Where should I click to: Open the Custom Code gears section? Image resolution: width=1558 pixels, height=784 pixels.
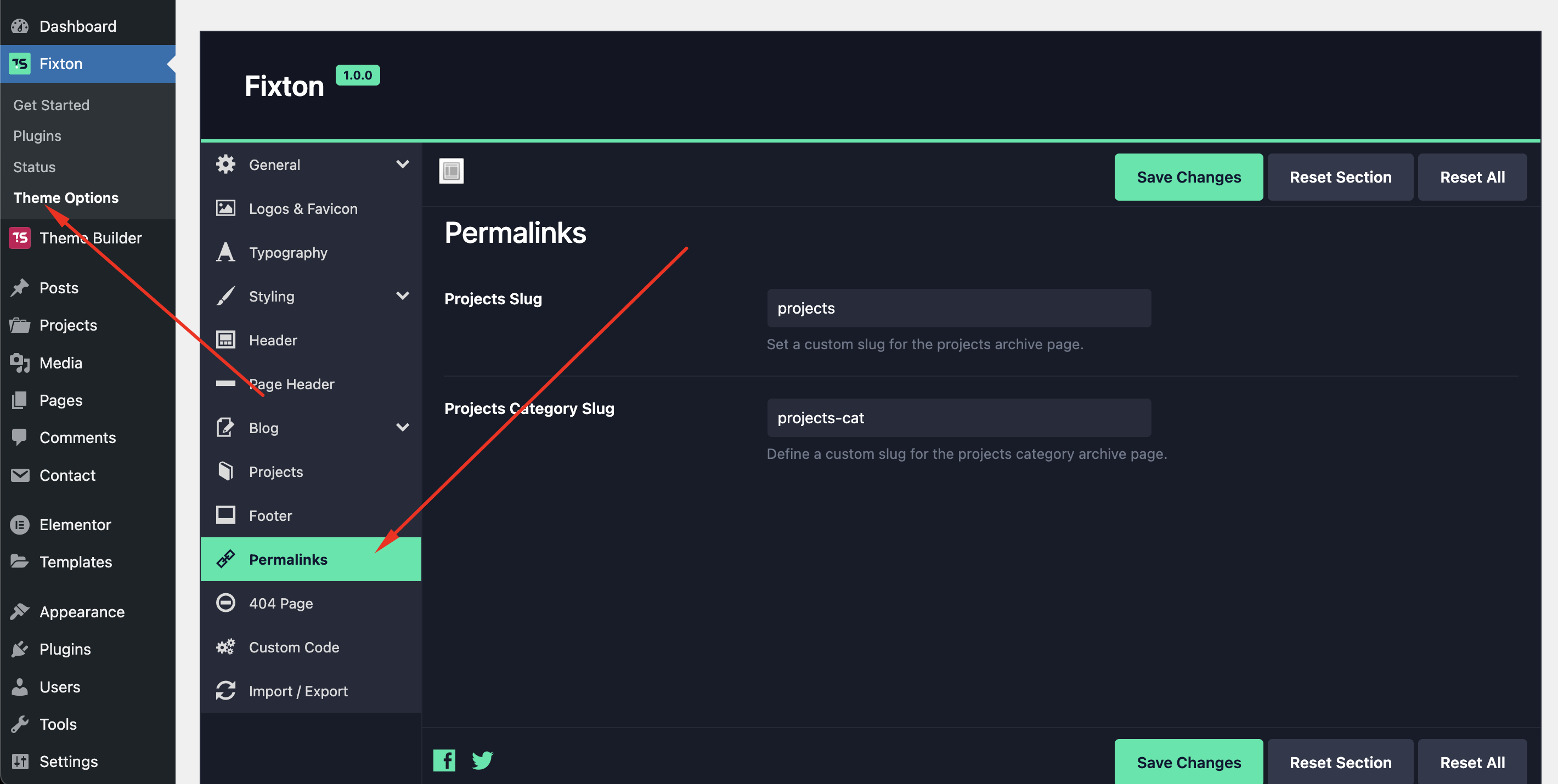pos(294,647)
